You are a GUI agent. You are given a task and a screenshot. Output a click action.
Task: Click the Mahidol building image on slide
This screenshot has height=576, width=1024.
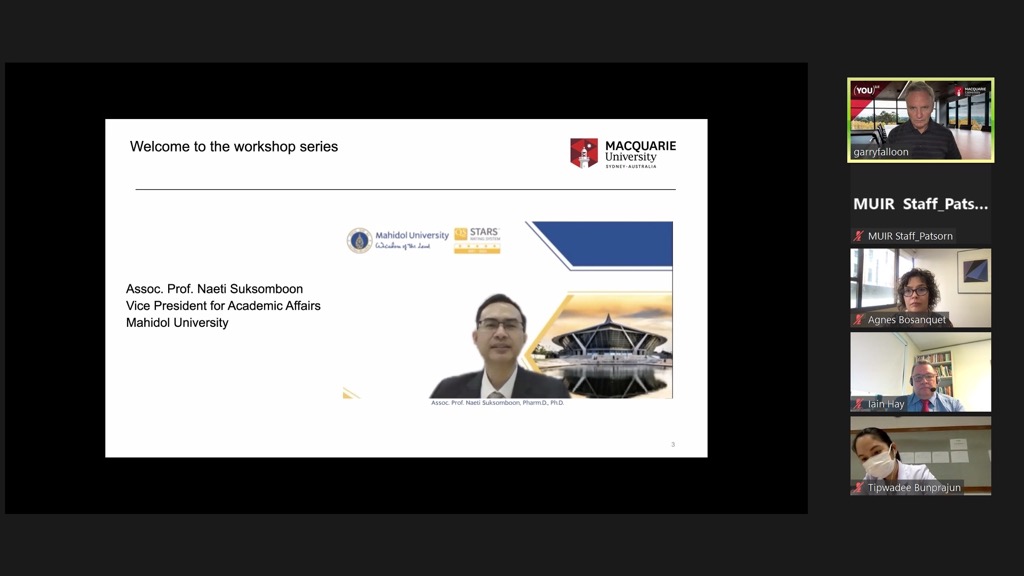(x=612, y=345)
